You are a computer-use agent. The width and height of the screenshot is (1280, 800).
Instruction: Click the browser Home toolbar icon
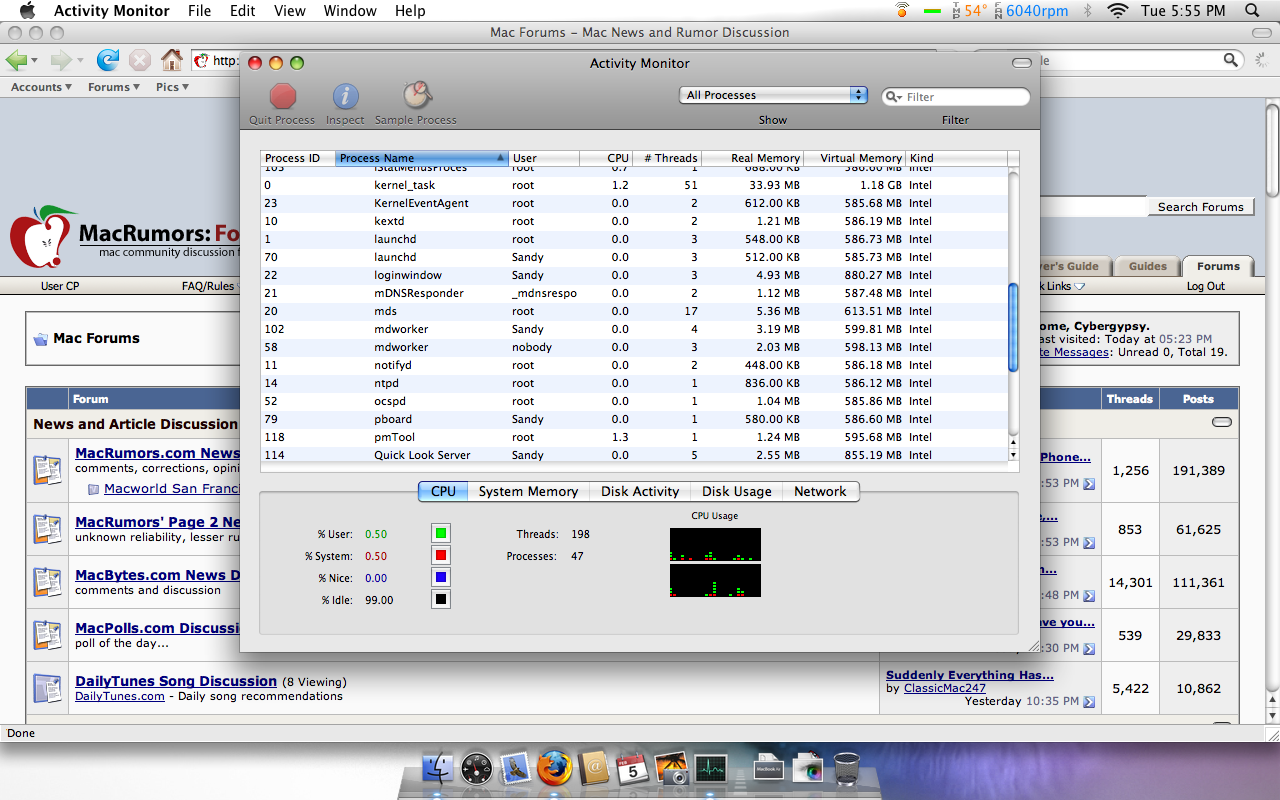click(172, 60)
